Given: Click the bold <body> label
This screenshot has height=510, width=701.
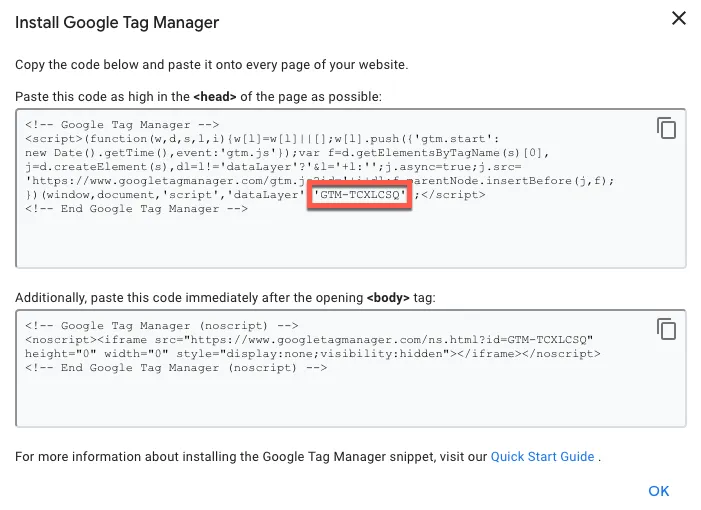Looking at the screenshot, I should (388, 298).
